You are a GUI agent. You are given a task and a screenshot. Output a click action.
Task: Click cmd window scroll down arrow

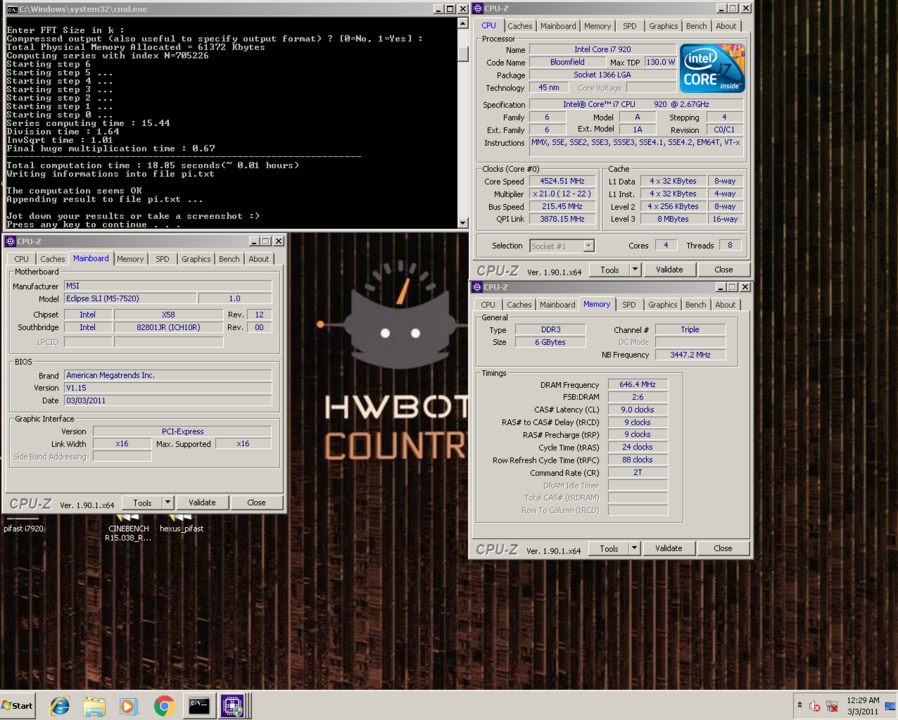click(x=463, y=223)
